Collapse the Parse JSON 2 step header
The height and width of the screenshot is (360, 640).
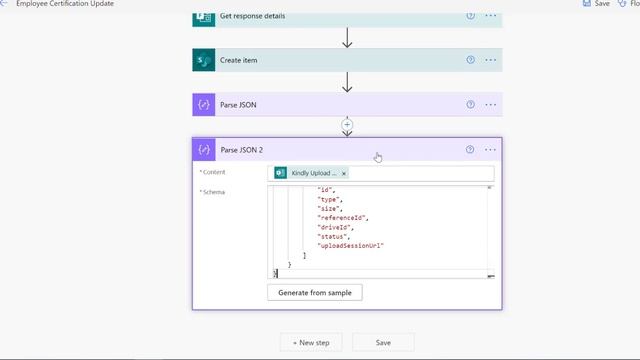coord(347,150)
